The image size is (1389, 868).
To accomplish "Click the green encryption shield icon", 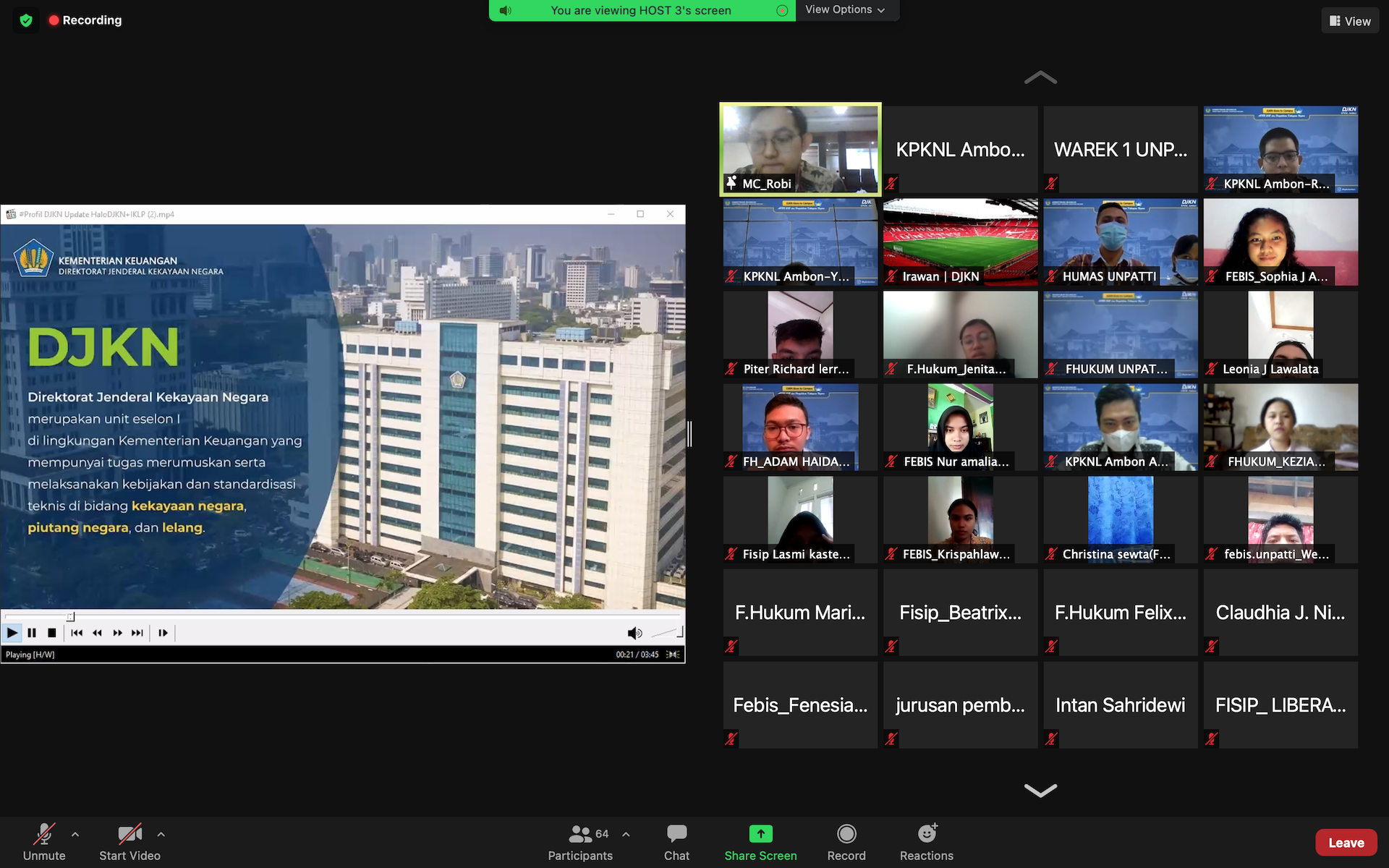I will click(26, 20).
